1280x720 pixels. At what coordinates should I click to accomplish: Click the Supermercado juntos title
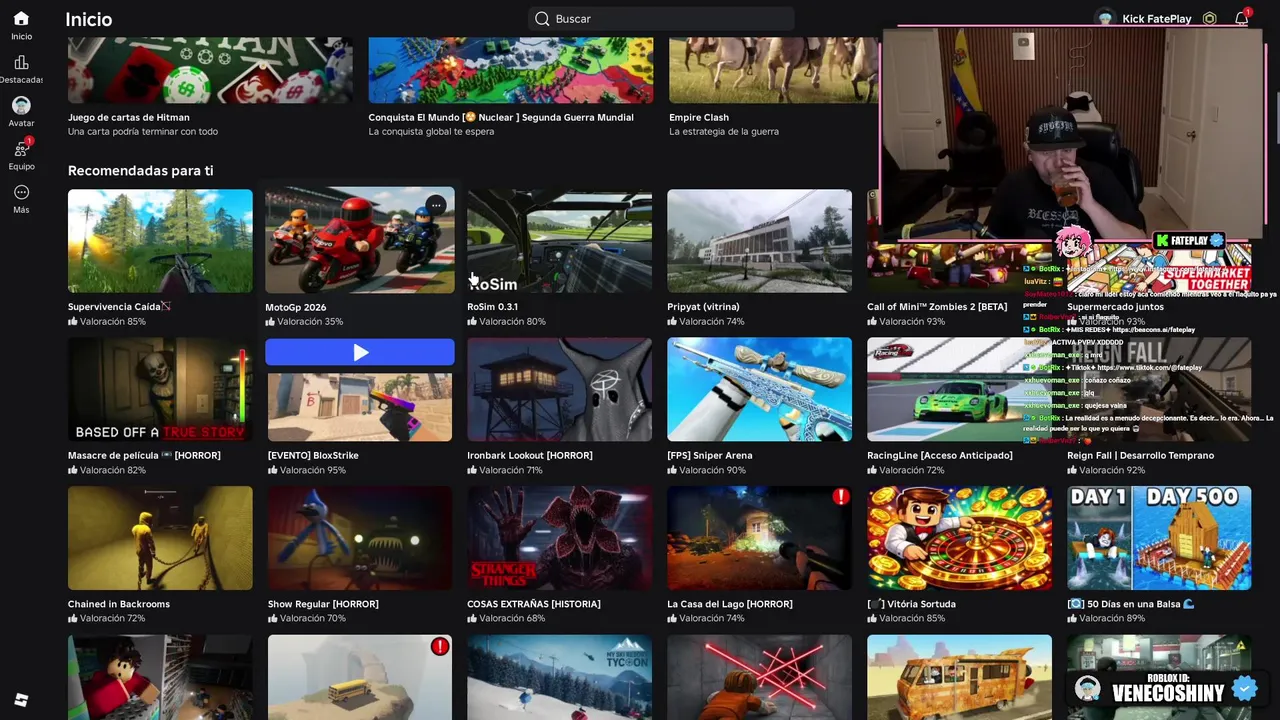pos(1115,307)
